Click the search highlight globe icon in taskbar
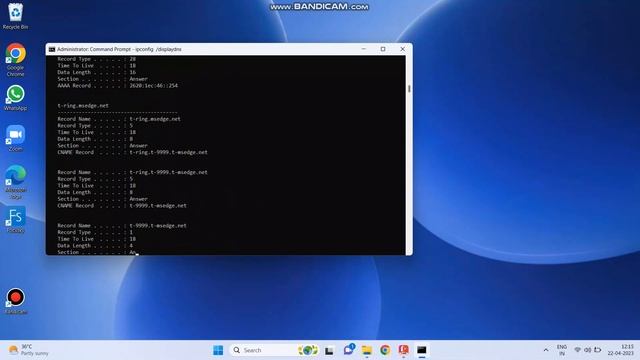Image resolution: width=640 pixels, height=360 pixels. click(308, 350)
